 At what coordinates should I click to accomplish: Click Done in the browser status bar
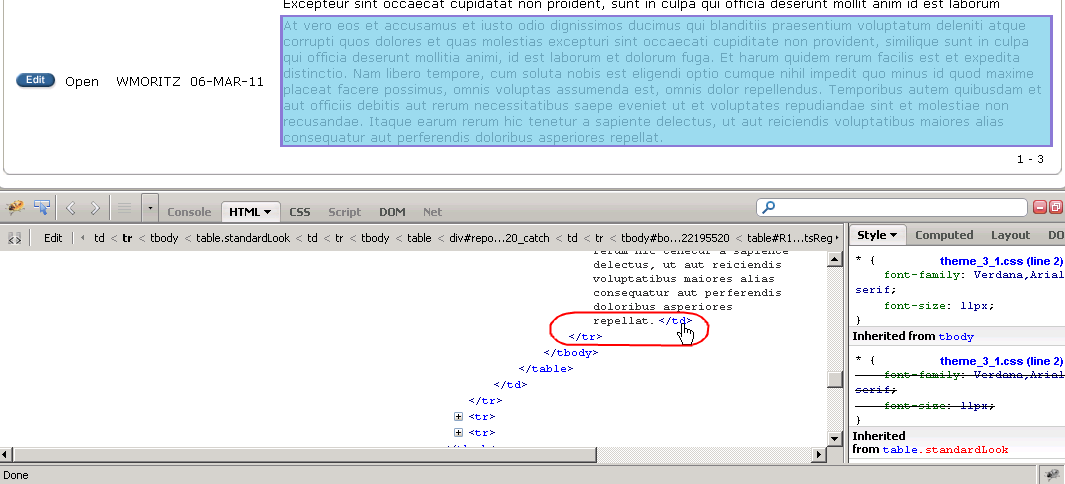click(16, 475)
